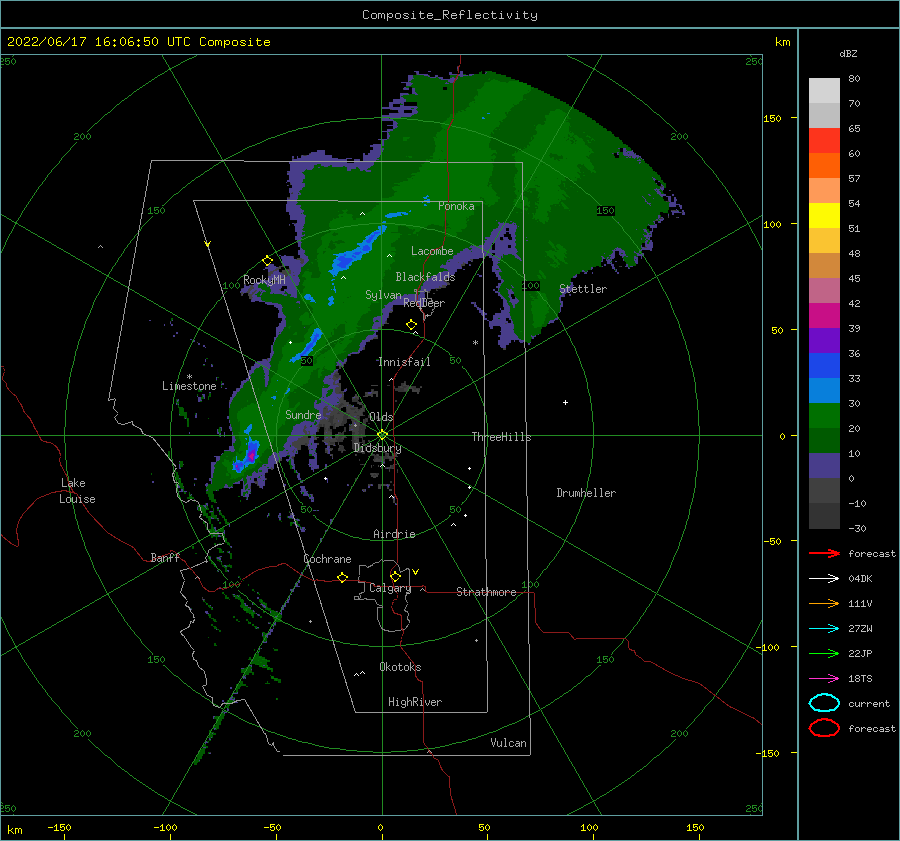The width and height of the screenshot is (900, 841).
Task: Click the magenta 39-42 dBZ color swatch
Action: [824, 316]
